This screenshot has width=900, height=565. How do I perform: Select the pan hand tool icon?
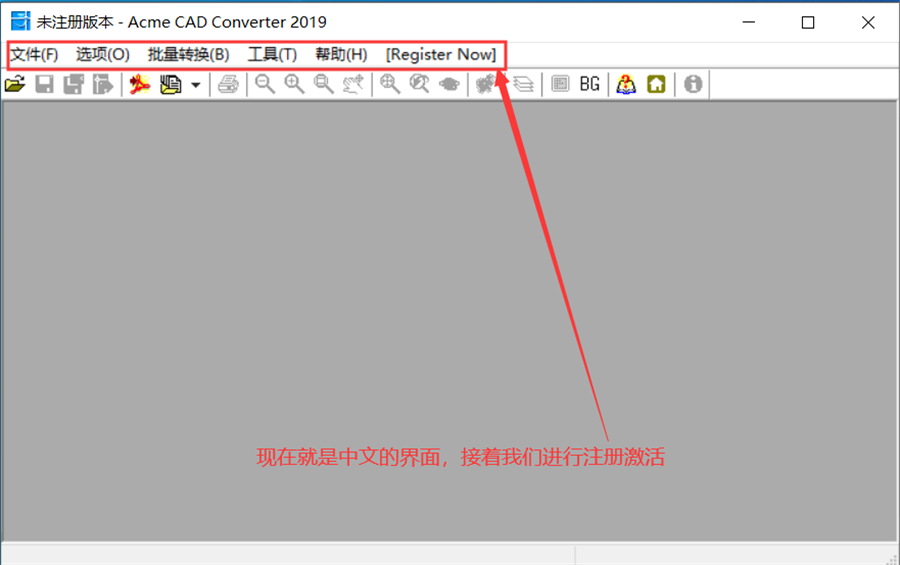point(353,84)
